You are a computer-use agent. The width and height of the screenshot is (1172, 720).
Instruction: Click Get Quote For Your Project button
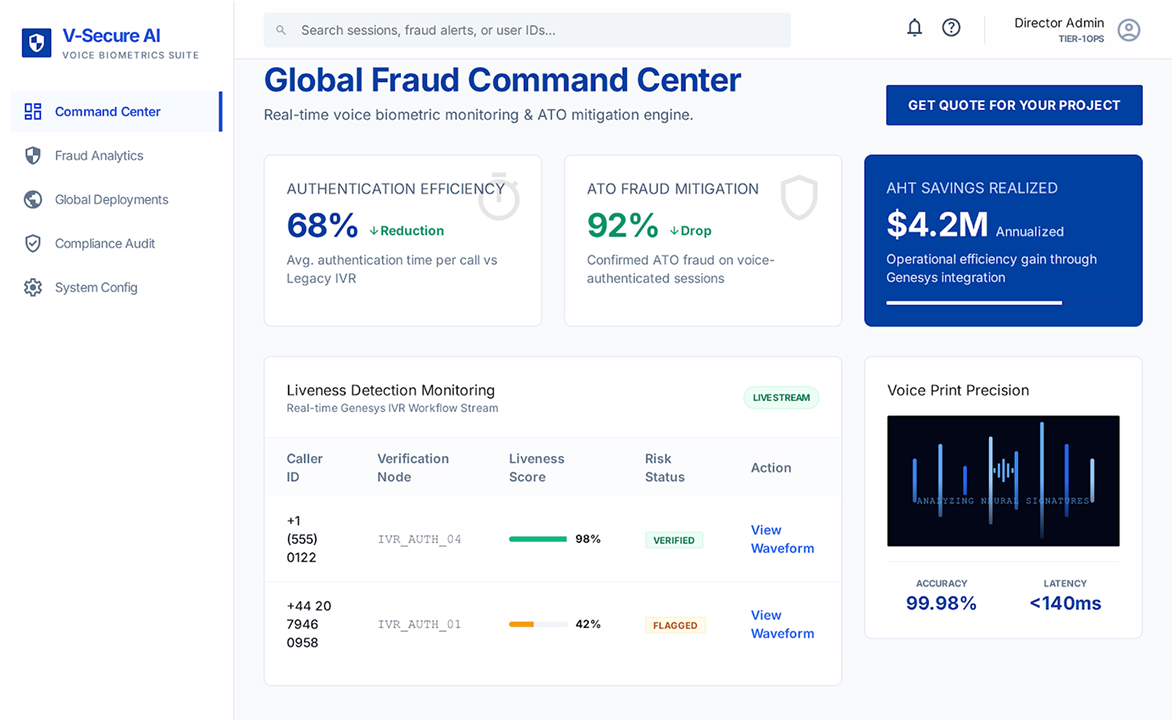click(x=1014, y=105)
